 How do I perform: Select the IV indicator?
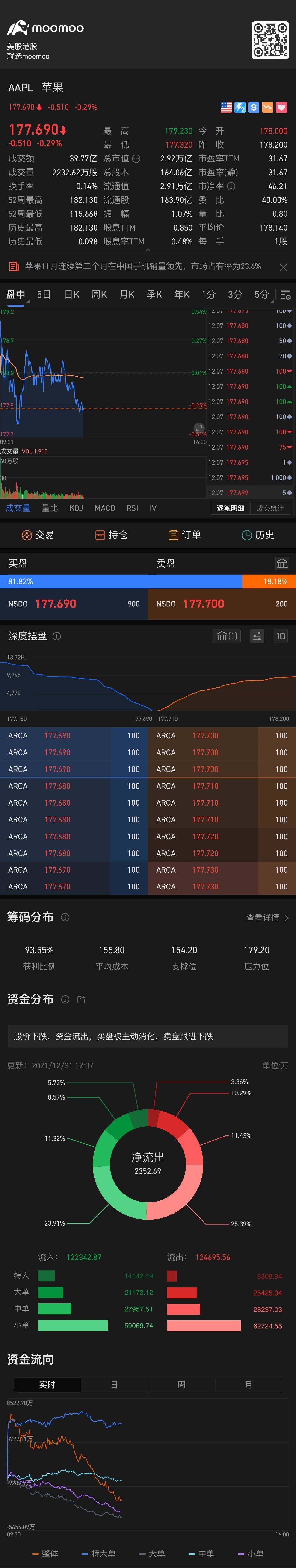tap(153, 508)
